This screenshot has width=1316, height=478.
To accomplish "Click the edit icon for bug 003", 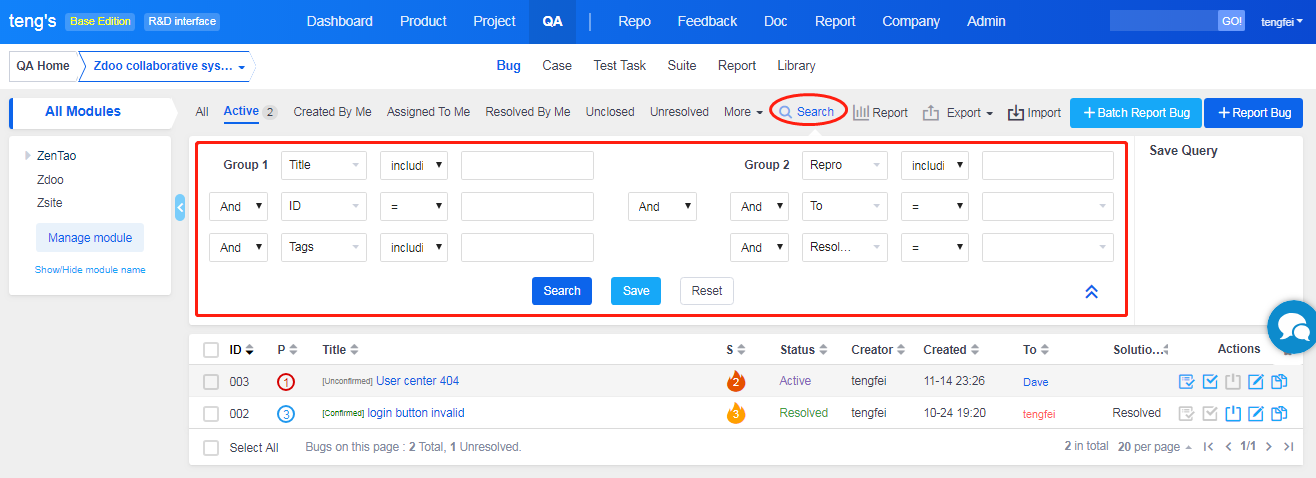I will click(1256, 381).
